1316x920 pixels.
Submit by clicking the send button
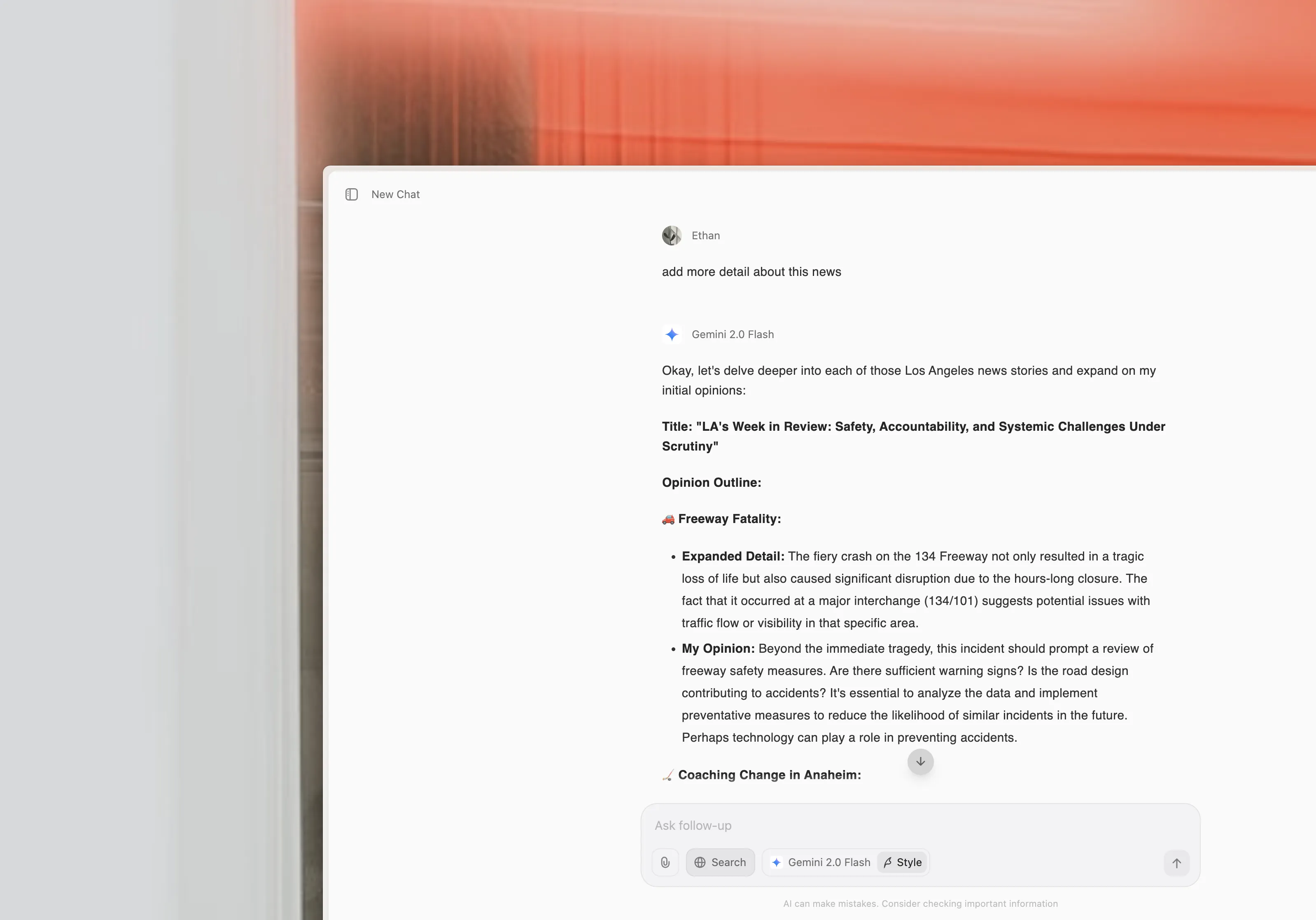point(1176,863)
